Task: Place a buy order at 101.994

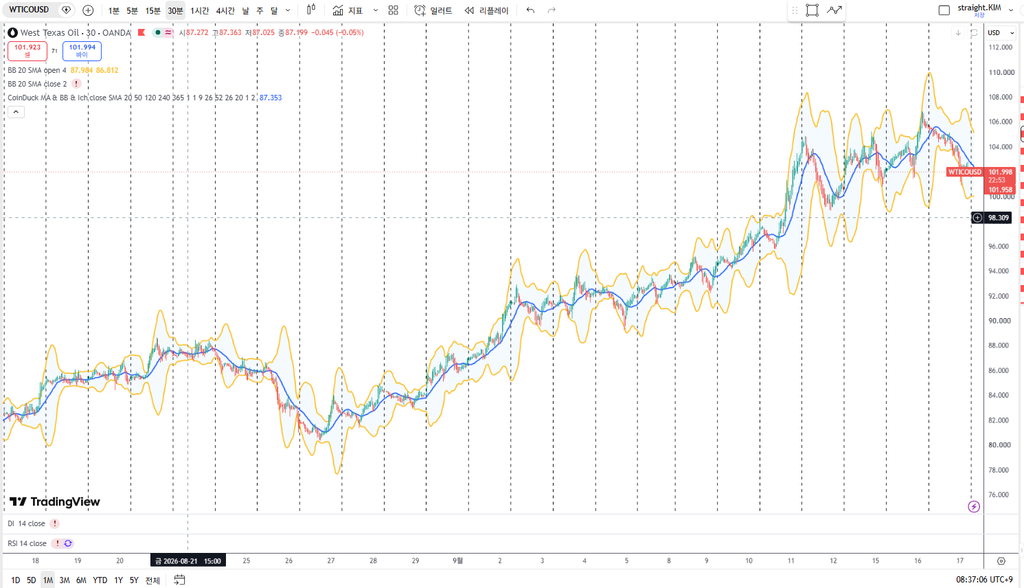Action: [82, 50]
